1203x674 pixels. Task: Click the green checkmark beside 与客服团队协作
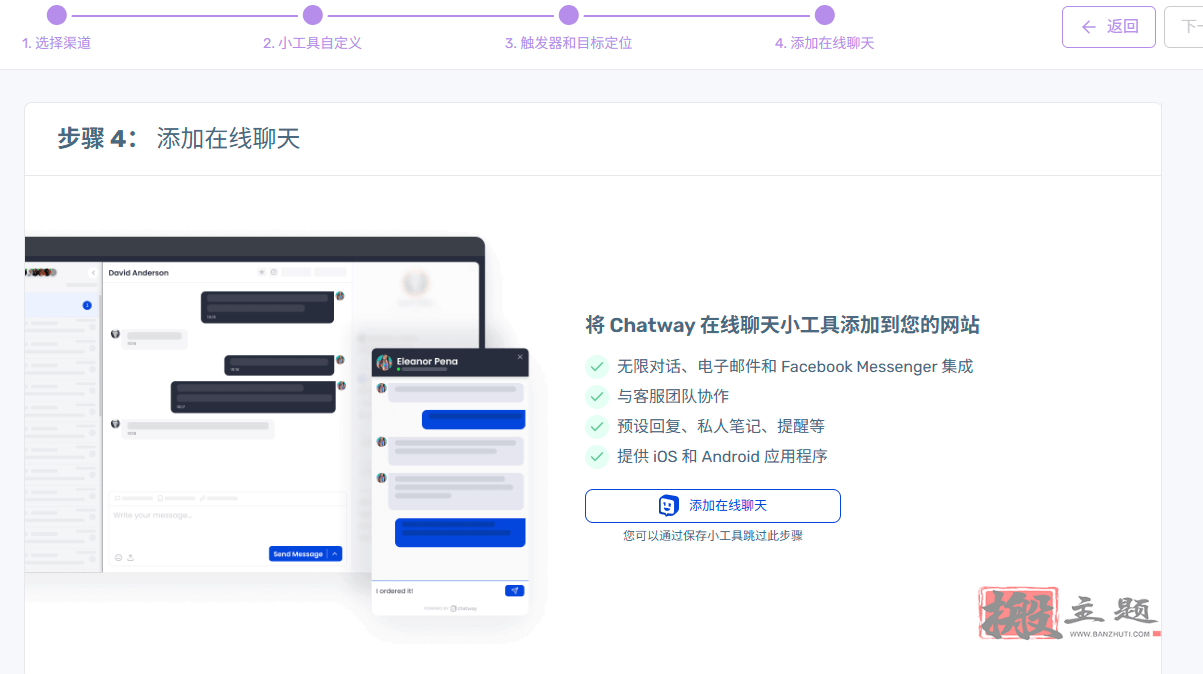click(x=597, y=397)
